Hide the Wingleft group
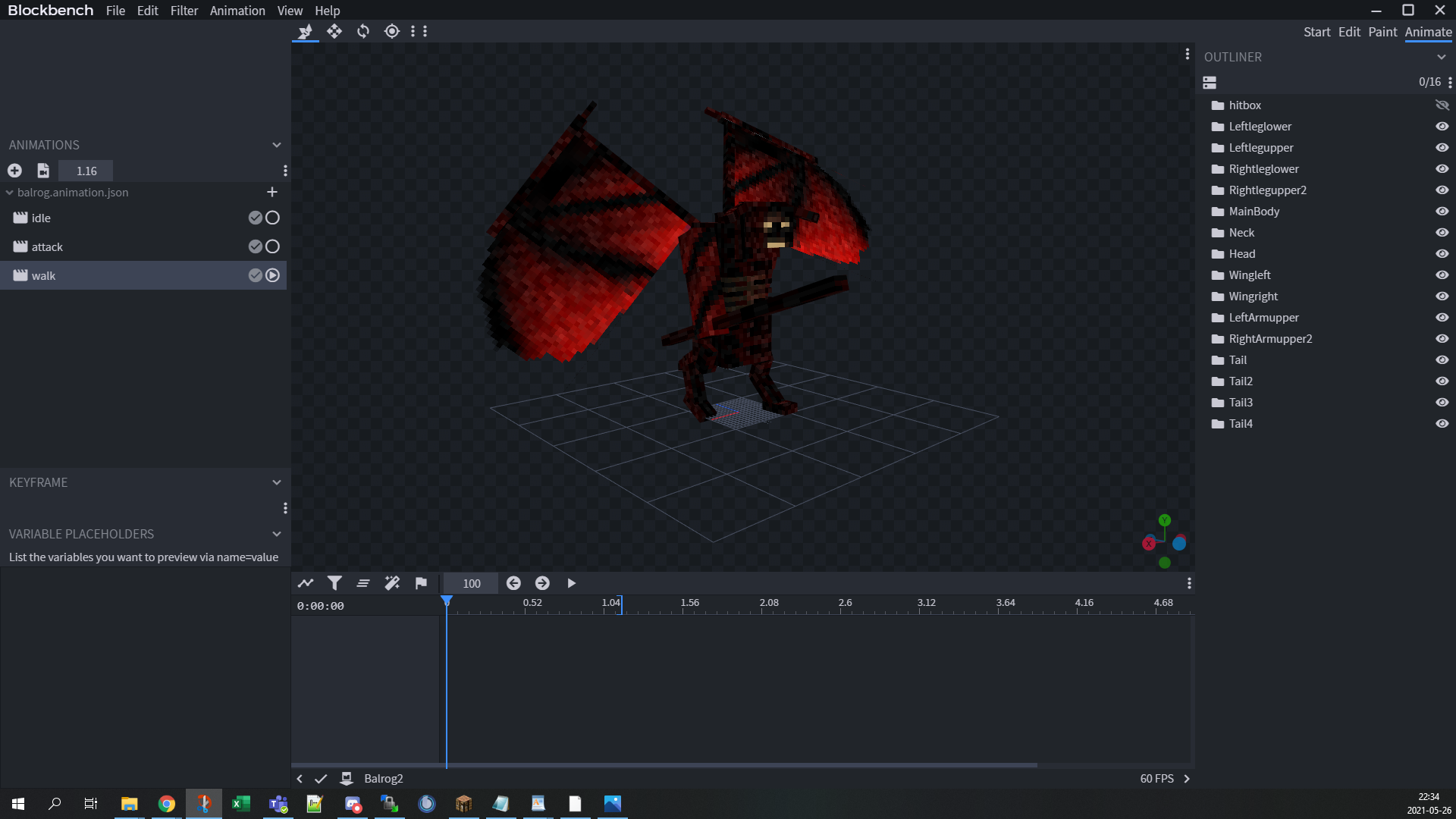Screen dimensions: 1456x819 coord(1442,275)
